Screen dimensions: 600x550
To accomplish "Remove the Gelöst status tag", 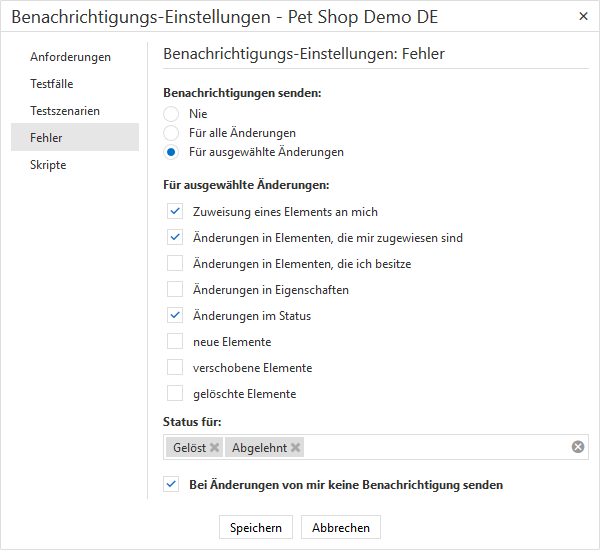I will [x=214, y=448].
